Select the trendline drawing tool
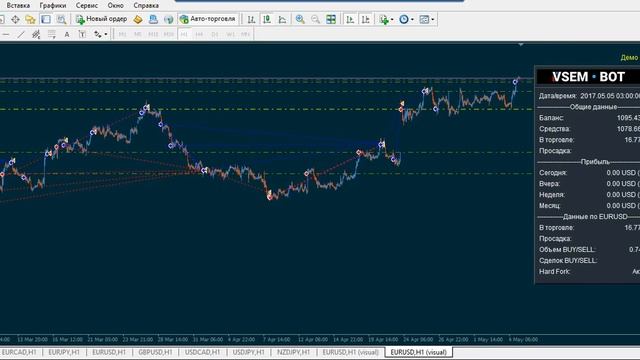640x360 pixels. (x=21, y=35)
